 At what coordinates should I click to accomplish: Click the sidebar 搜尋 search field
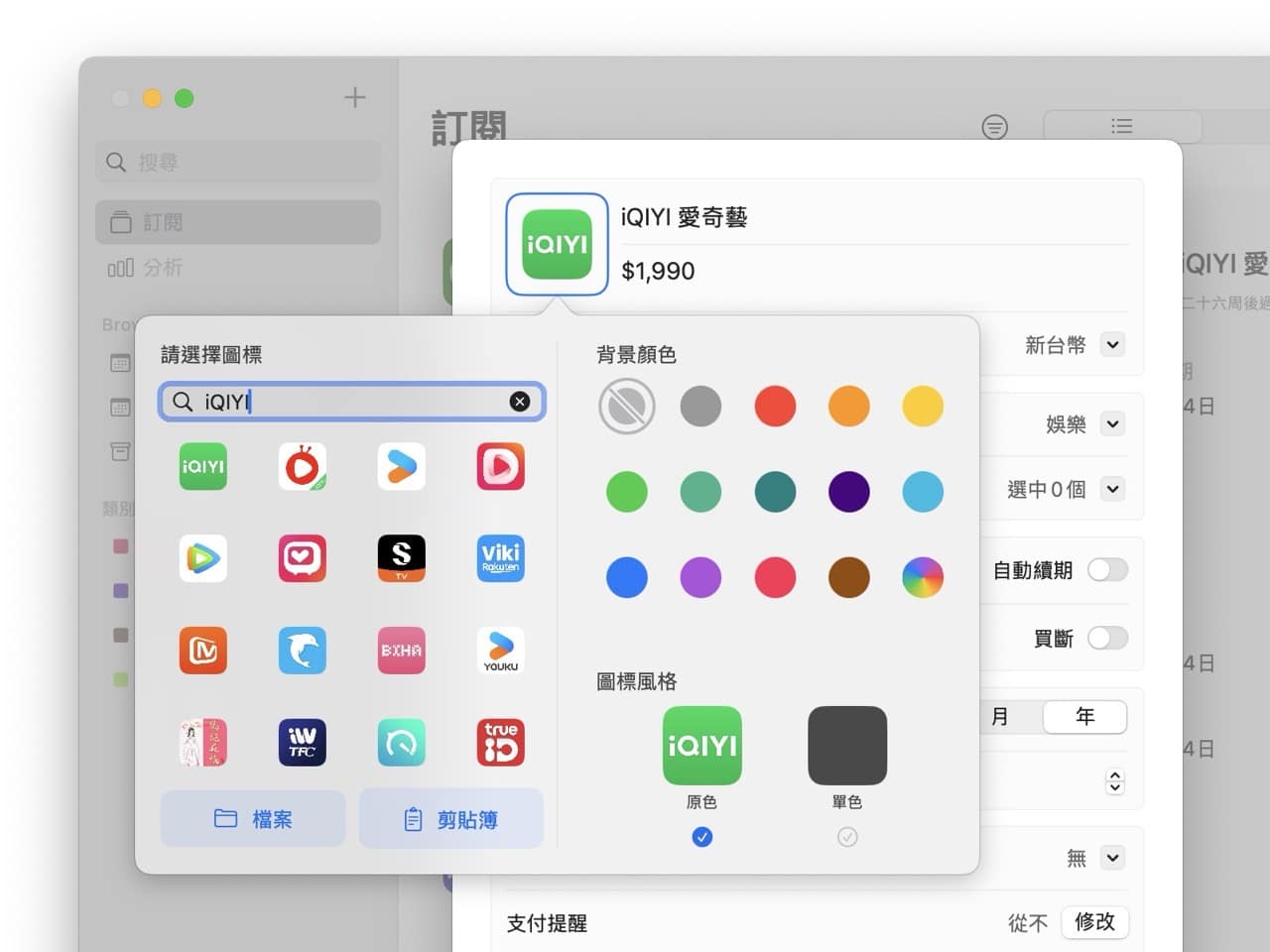[238, 162]
